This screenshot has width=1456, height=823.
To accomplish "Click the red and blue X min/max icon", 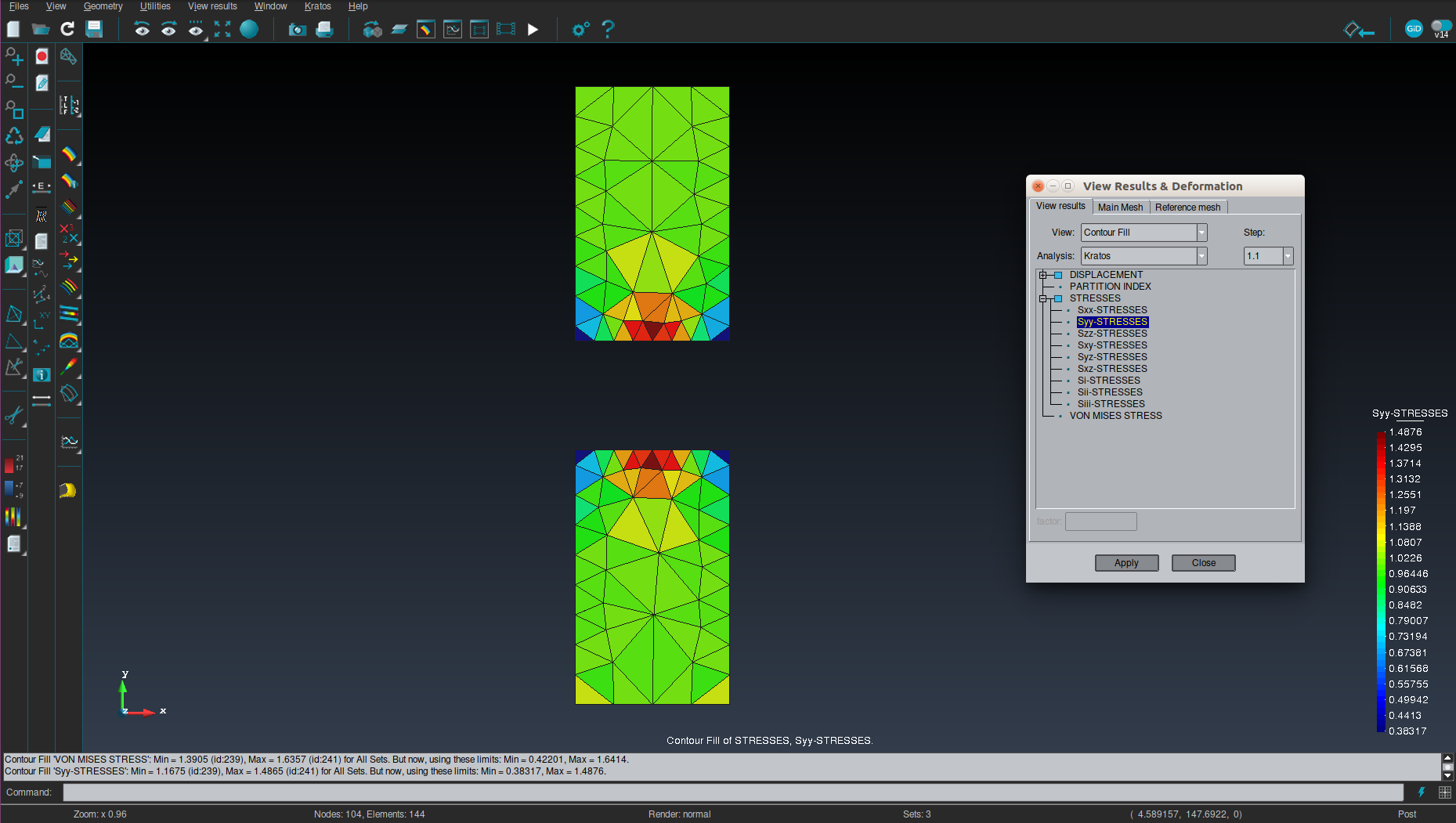I will (x=69, y=233).
